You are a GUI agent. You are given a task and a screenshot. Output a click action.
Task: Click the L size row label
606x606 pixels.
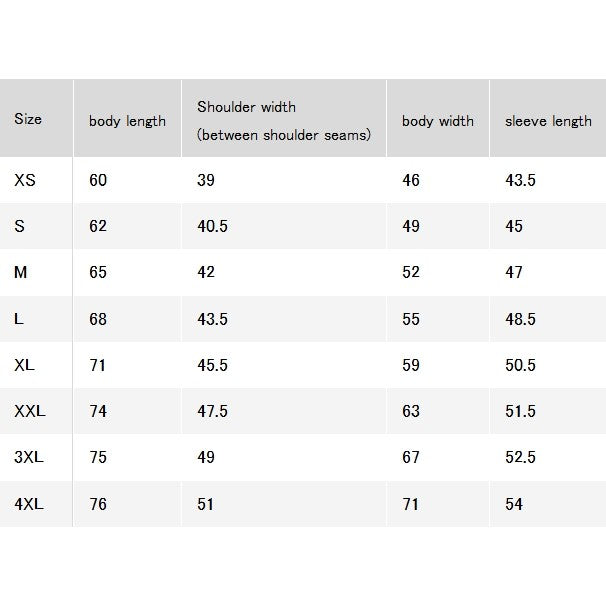click(x=19, y=319)
